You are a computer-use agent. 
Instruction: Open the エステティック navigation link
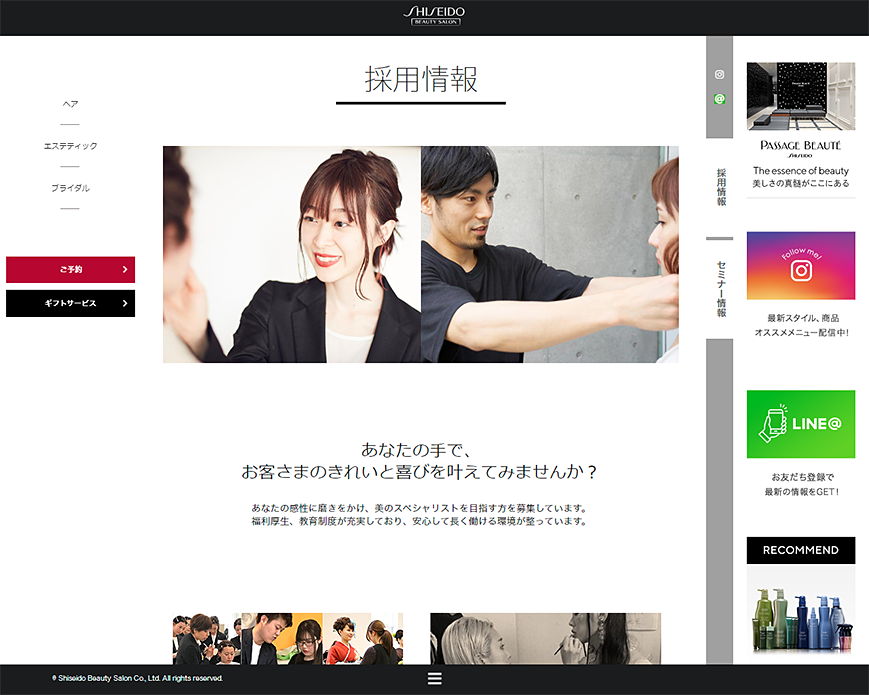pos(69,145)
